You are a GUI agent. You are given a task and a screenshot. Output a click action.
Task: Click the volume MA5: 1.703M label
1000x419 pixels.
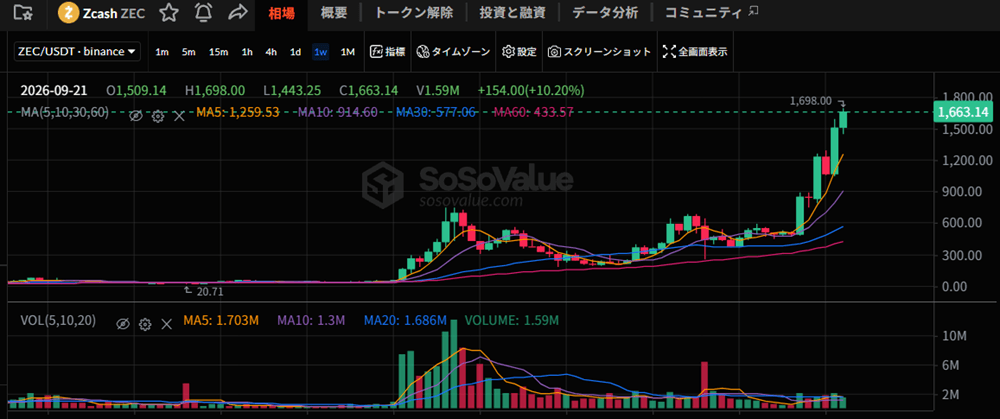(221, 321)
